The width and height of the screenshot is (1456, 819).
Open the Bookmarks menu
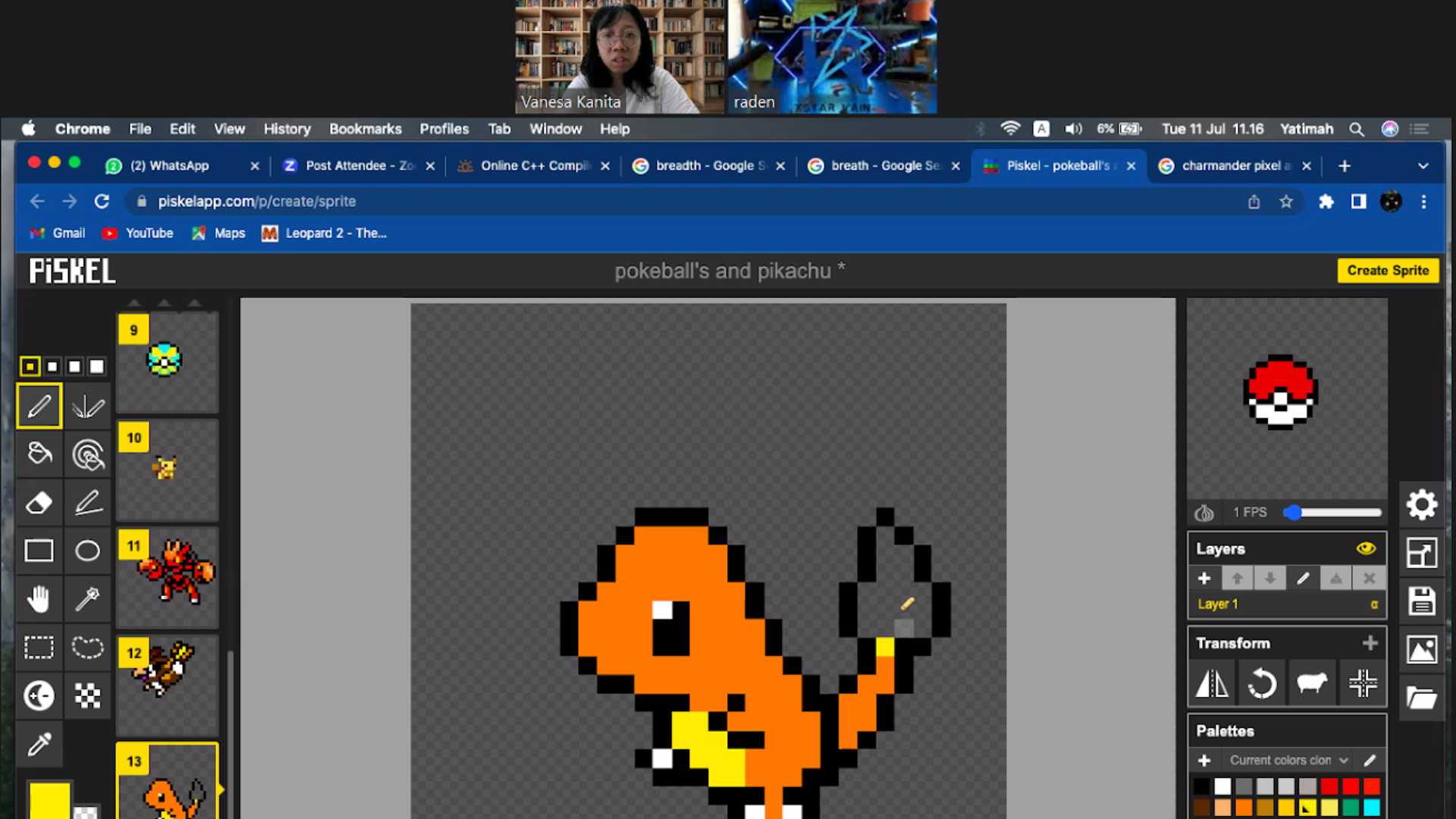click(x=365, y=129)
